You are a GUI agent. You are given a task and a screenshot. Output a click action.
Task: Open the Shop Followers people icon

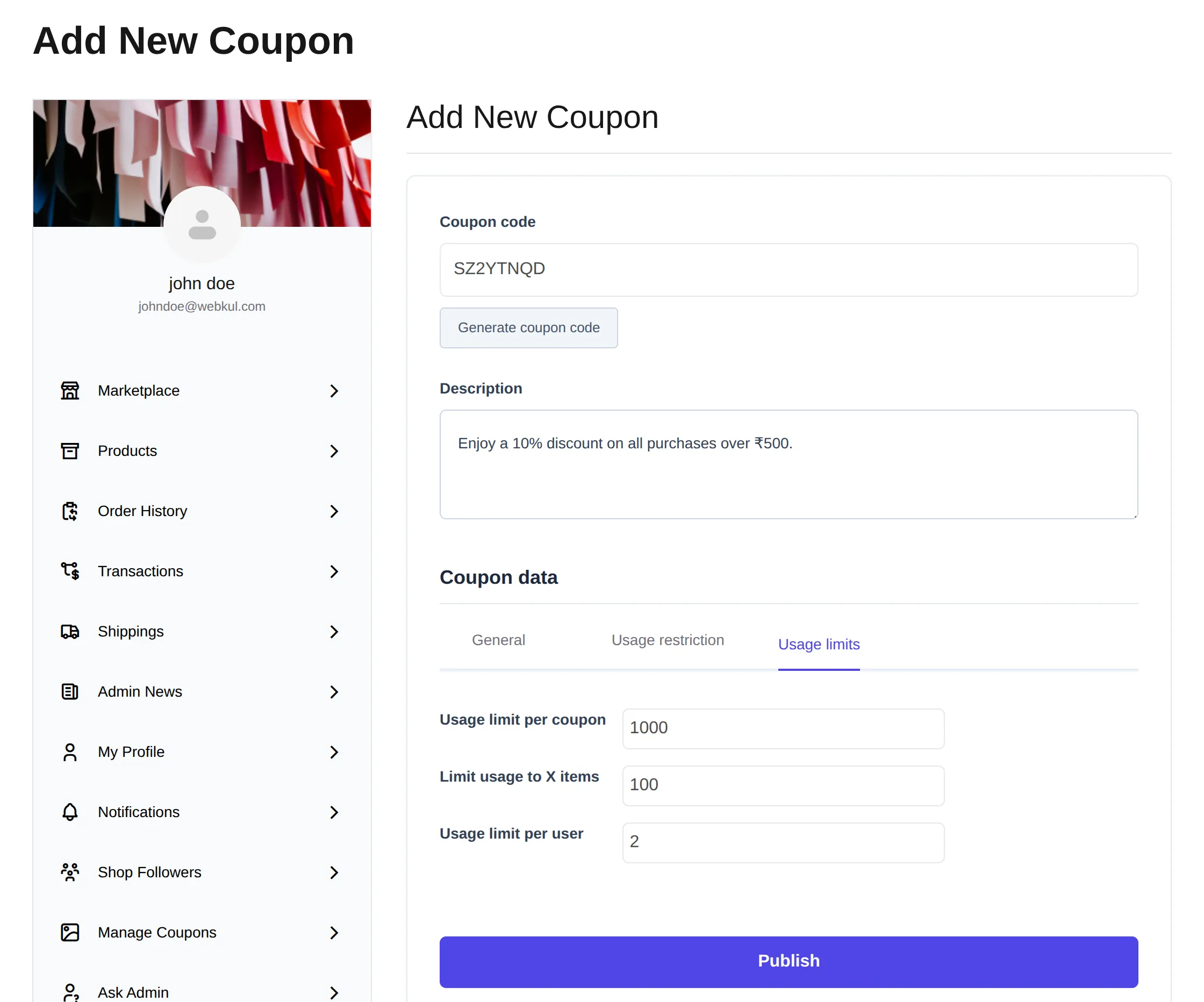pos(70,872)
